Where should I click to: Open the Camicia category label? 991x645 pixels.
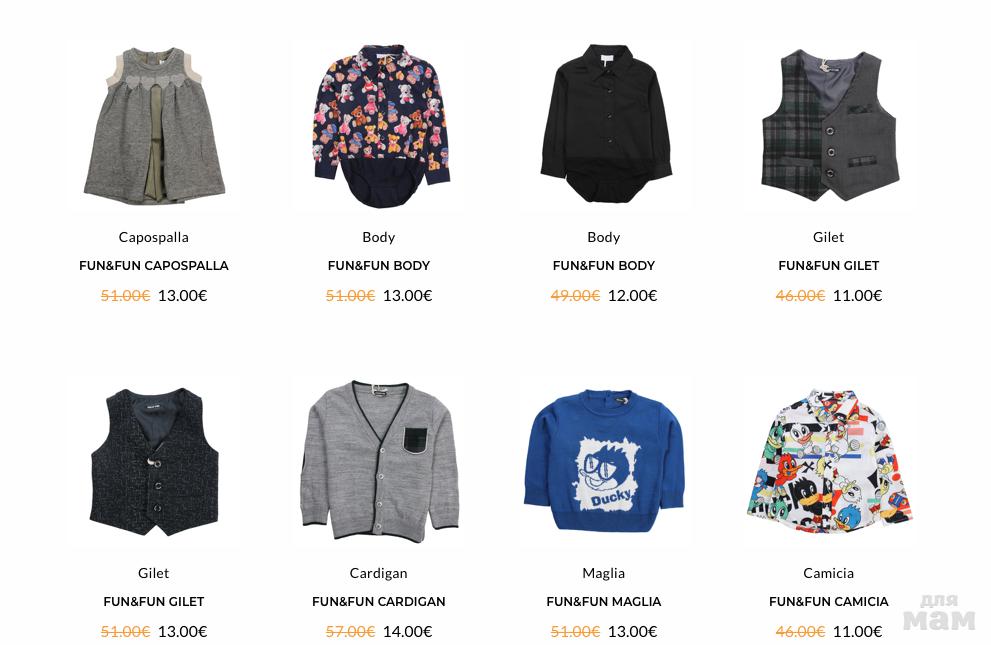click(829, 574)
